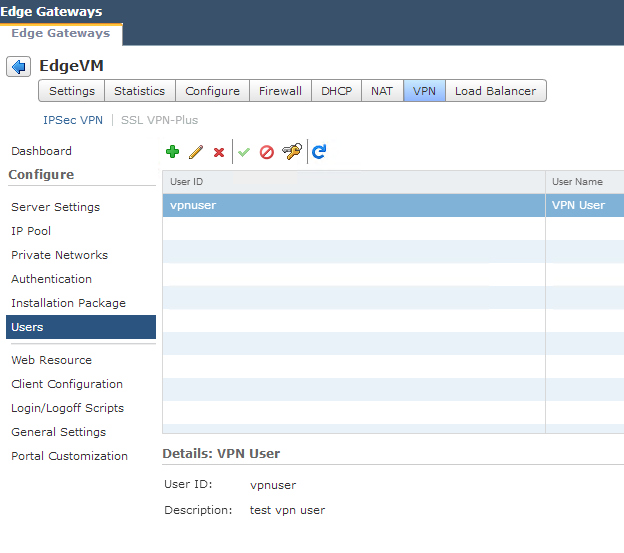Screen dimensions: 624x553
Task: Click the blue refresh icon
Action: pyautogui.click(x=319, y=152)
